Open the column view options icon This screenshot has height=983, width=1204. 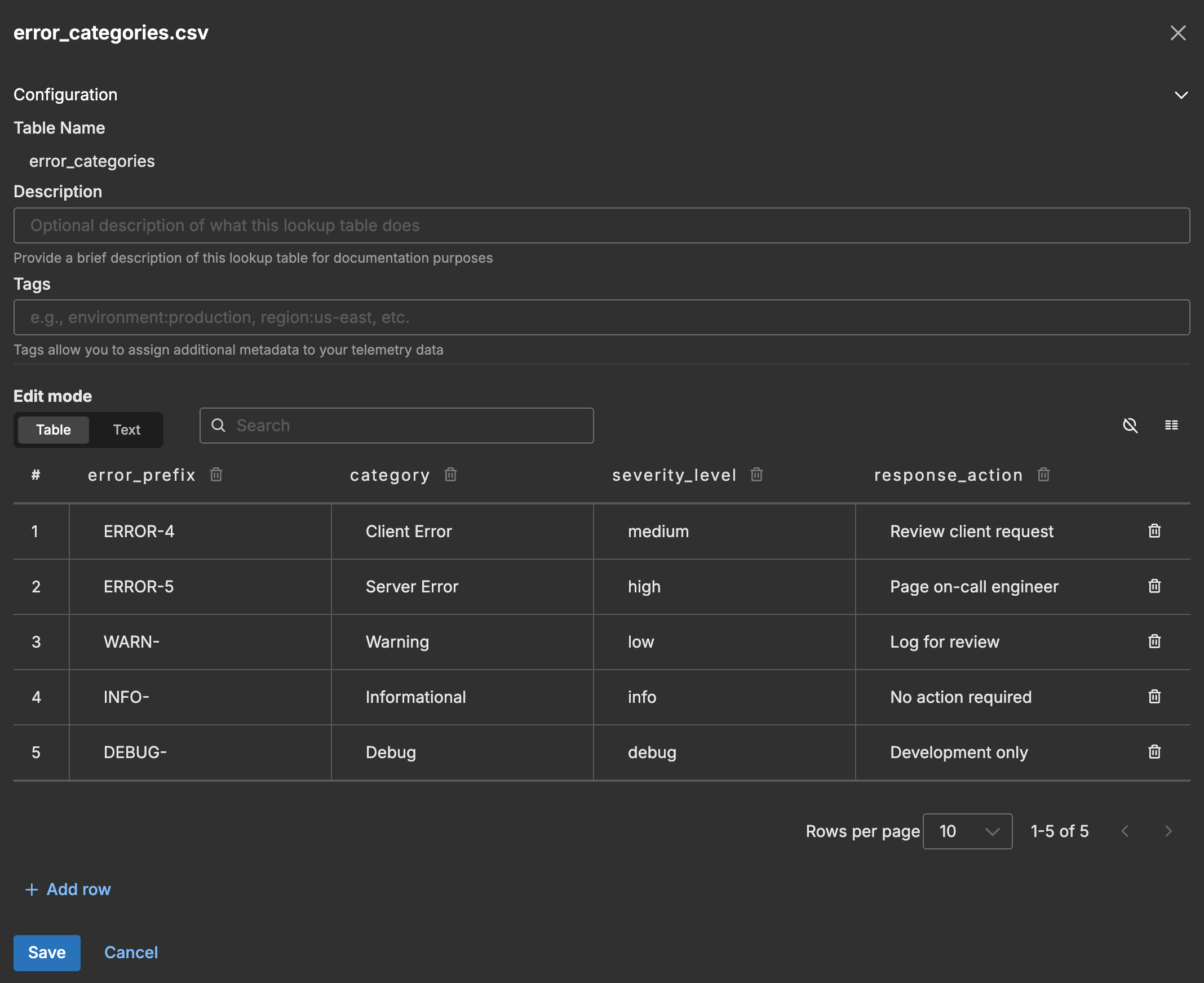(1171, 425)
